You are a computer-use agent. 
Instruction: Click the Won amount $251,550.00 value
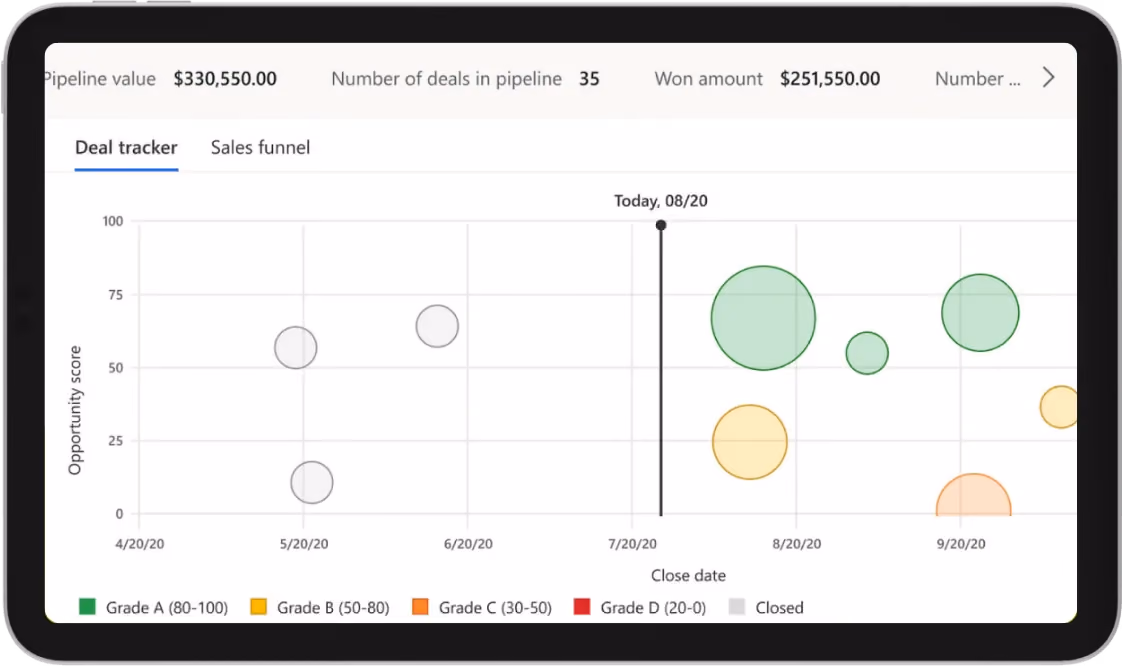(x=830, y=79)
